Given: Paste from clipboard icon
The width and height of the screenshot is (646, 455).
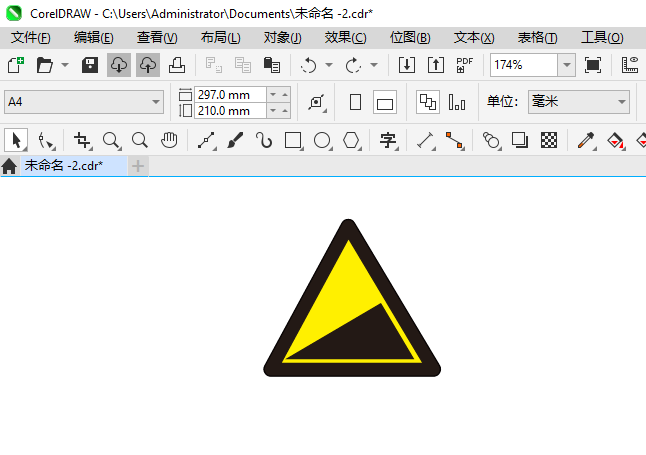Looking at the screenshot, I should (272, 65).
